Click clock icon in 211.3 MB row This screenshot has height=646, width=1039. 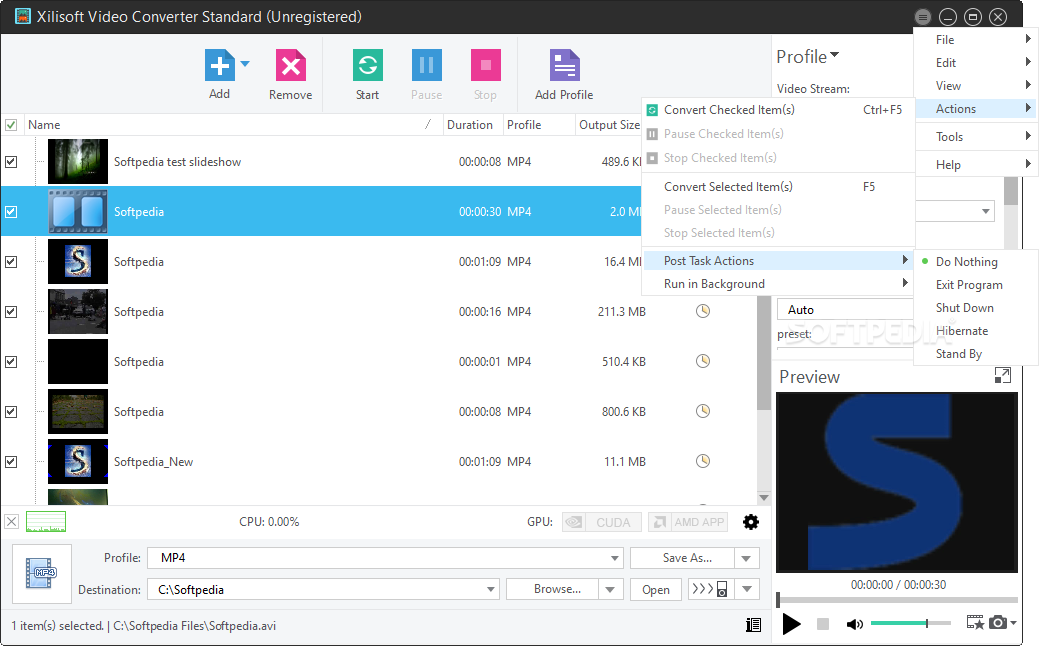click(703, 311)
